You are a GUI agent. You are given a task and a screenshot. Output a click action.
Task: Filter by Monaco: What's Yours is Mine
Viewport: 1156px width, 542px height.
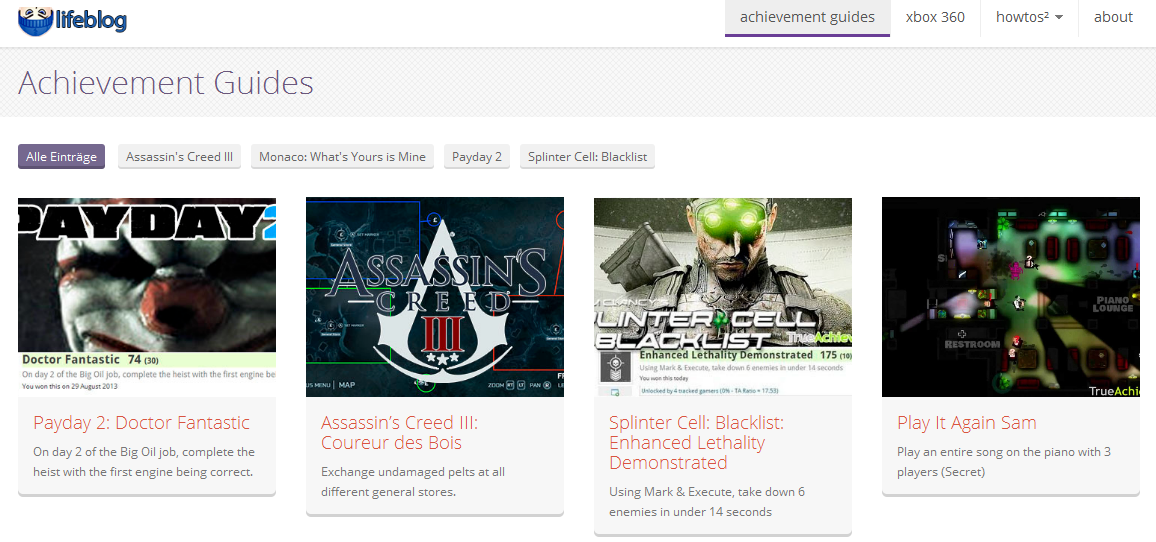[342, 157]
